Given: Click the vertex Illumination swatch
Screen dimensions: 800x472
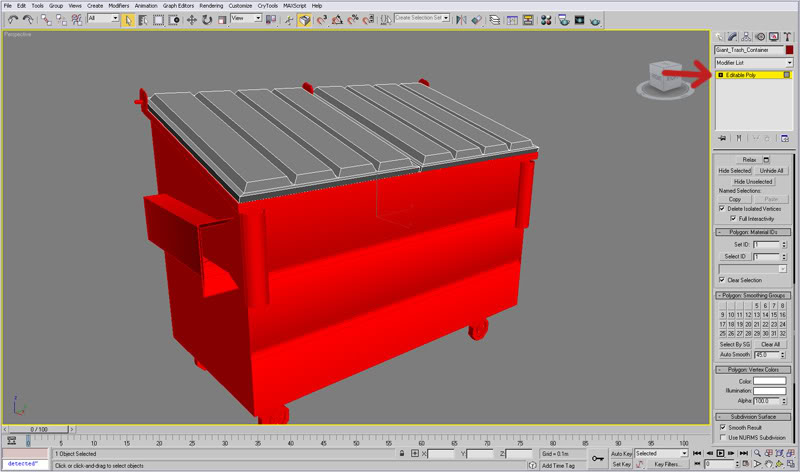Looking at the screenshot, I should point(769,390).
